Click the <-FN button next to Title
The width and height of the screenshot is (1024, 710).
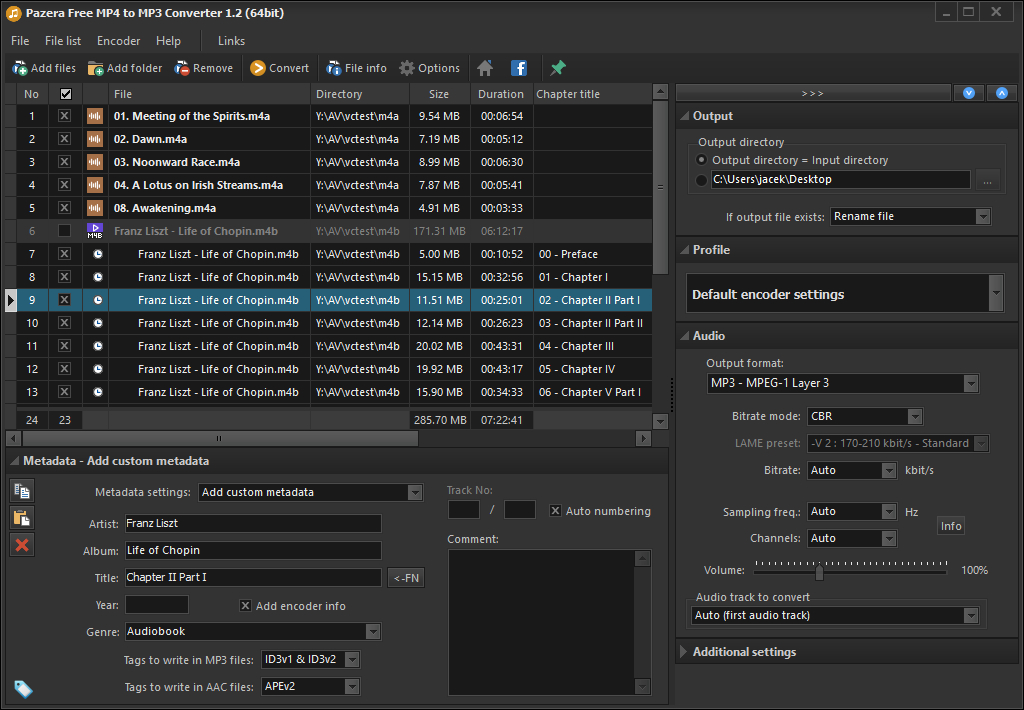pos(406,577)
